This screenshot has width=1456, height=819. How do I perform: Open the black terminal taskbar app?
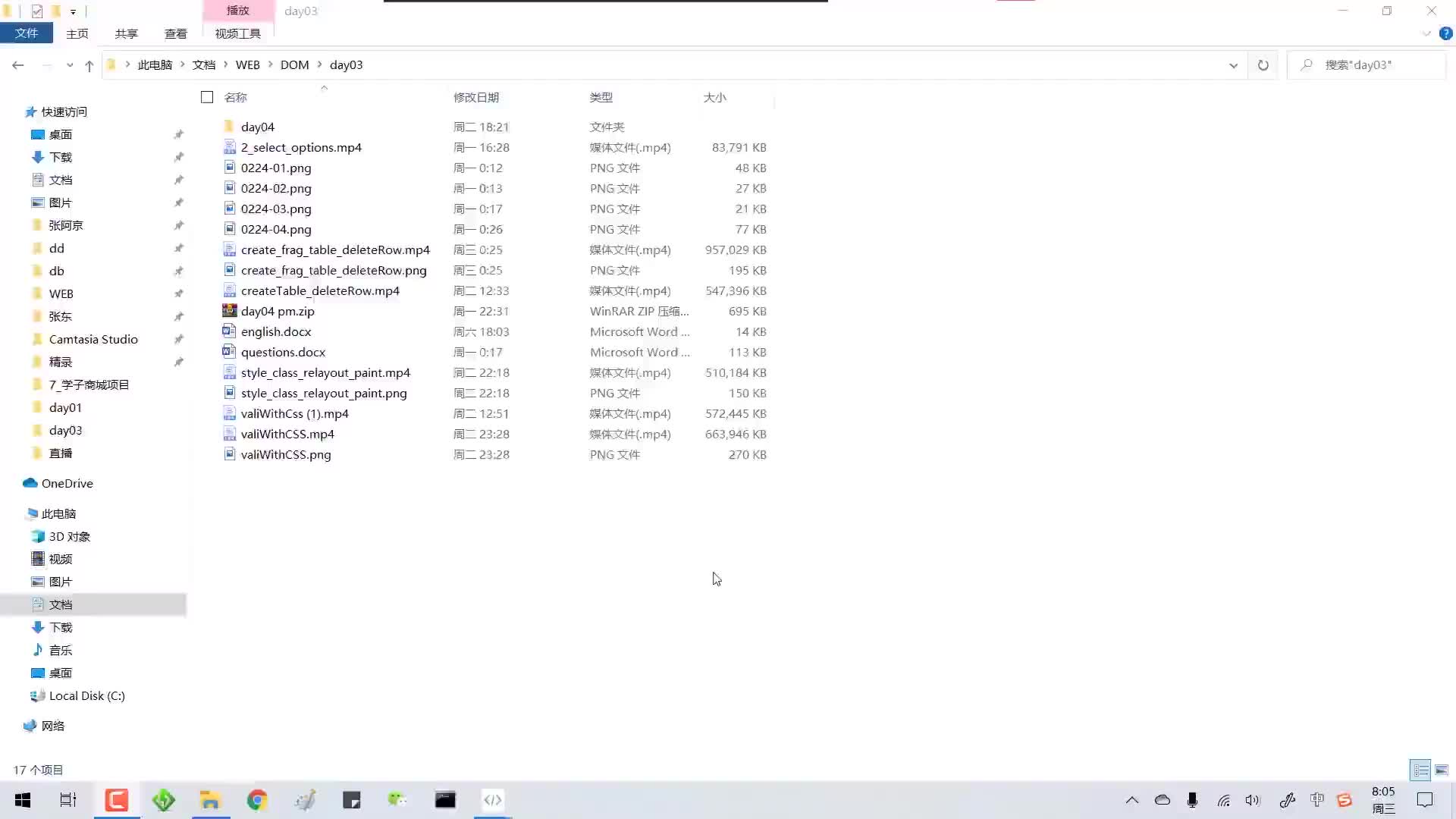[445, 800]
